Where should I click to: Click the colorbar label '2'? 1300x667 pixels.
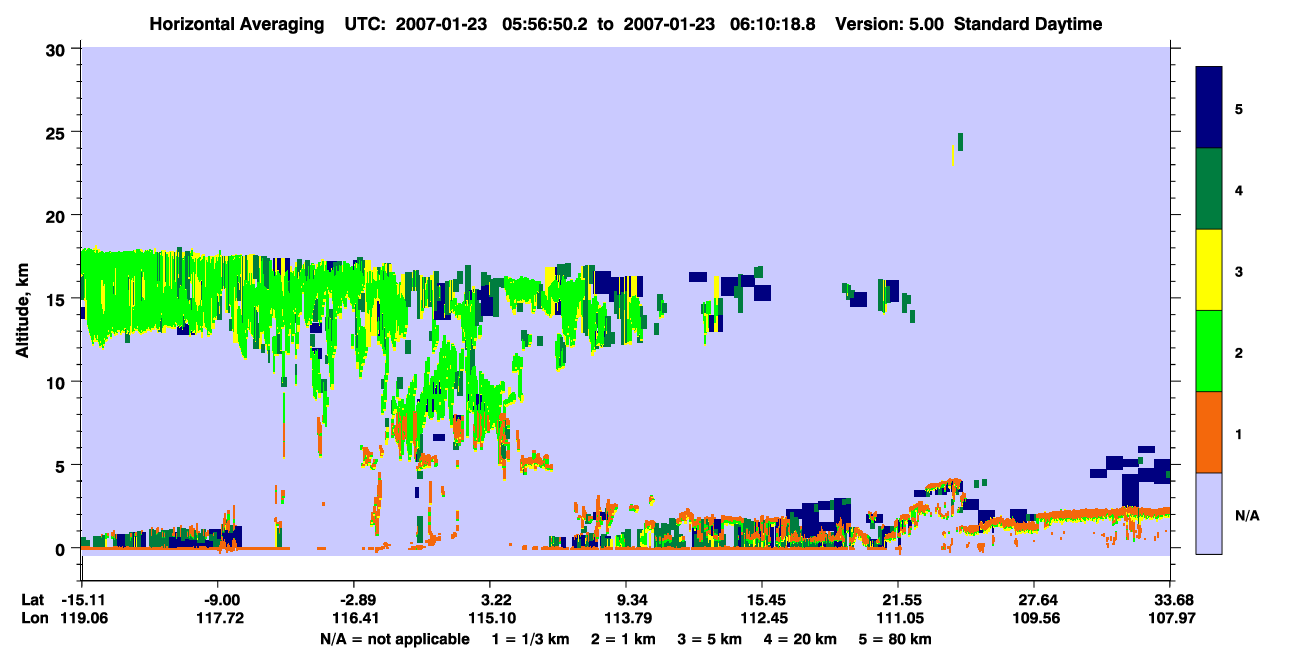(x=1239, y=352)
